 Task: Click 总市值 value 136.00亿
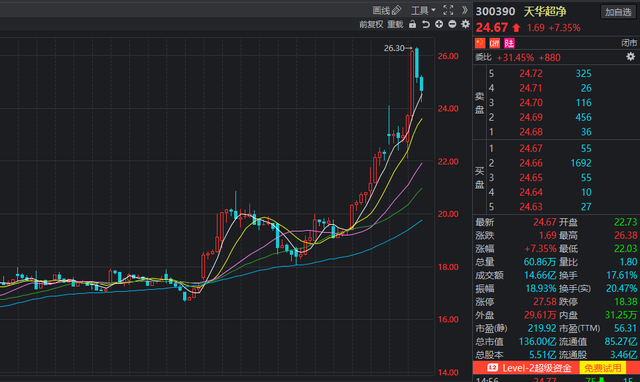(x=537, y=342)
